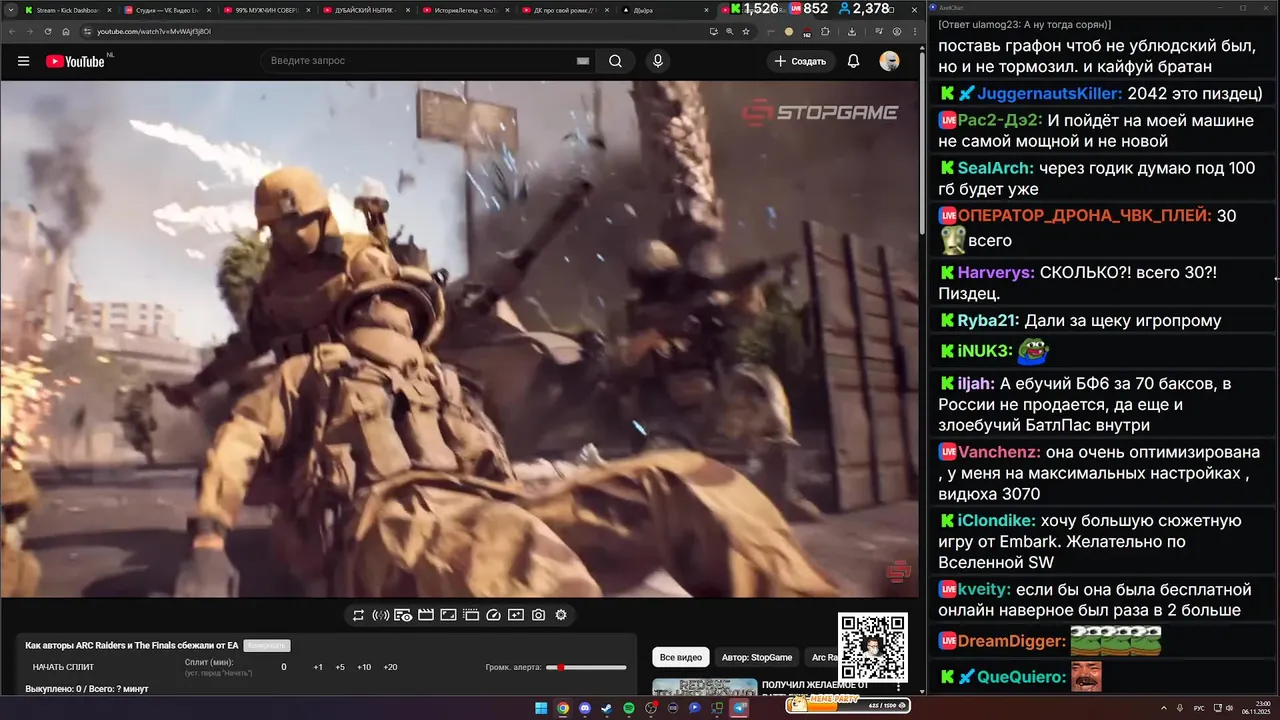
Task: Open Steam from the taskbar
Action: tap(607, 708)
